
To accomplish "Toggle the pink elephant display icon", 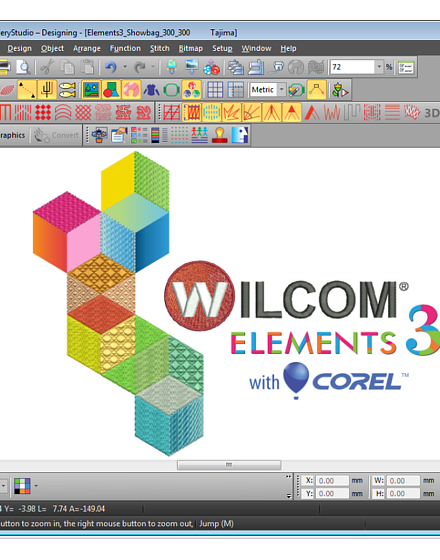I will click(131, 89).
